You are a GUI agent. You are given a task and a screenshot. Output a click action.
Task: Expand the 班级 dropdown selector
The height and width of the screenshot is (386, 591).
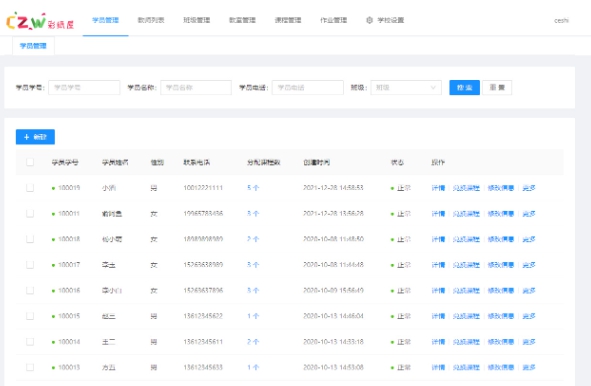pyautogui.click(x=406, y=87)
